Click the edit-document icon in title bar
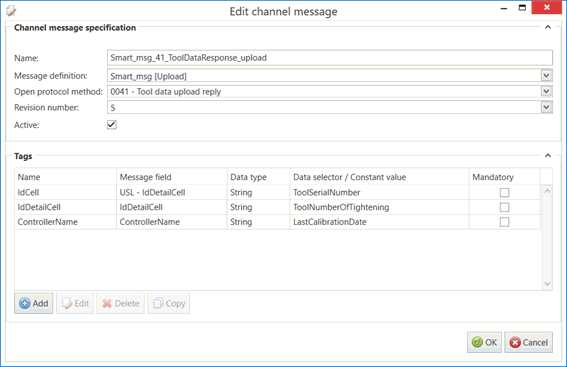The height and width of the screenshot is (367, 567). pyautogui.click(x=11, y=11)
